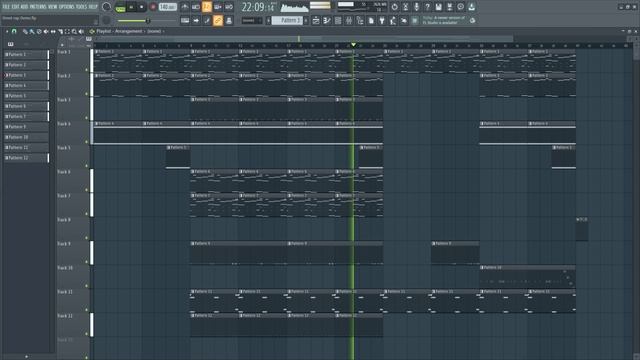Open the project picker page icon

(371, 20)
